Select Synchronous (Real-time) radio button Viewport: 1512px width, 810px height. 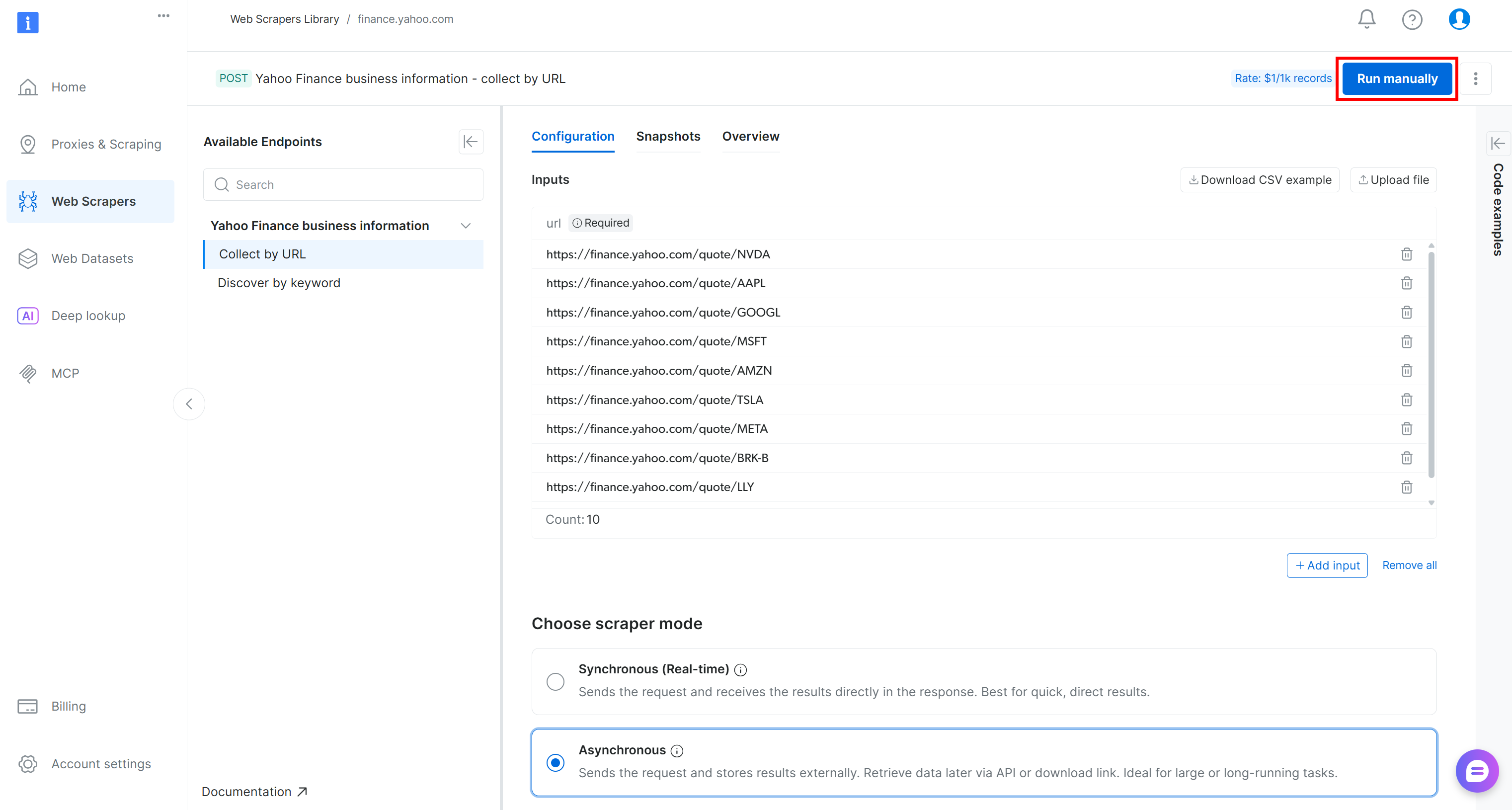tap(555, 681)
